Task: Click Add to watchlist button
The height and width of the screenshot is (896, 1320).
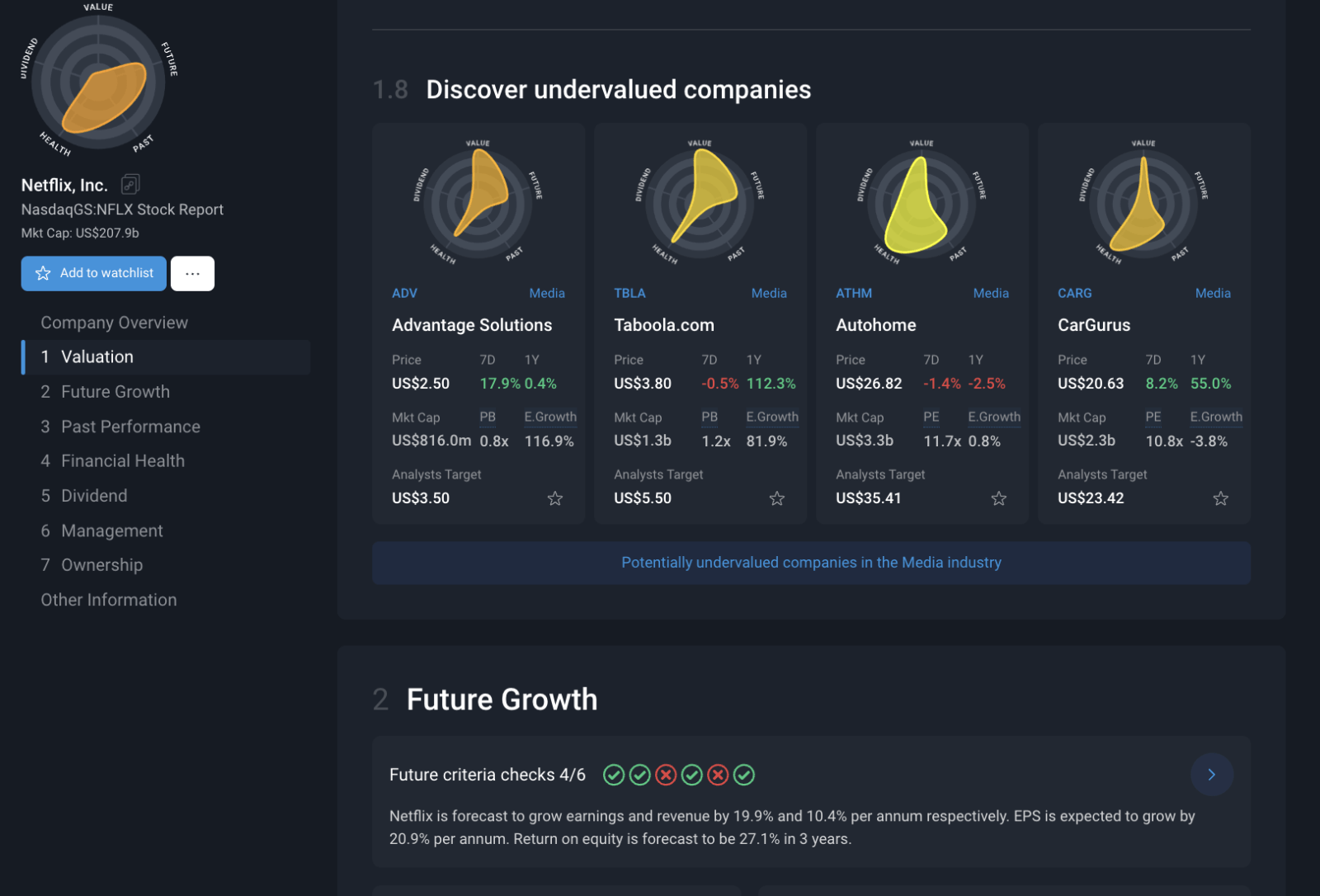Action: 94,273
